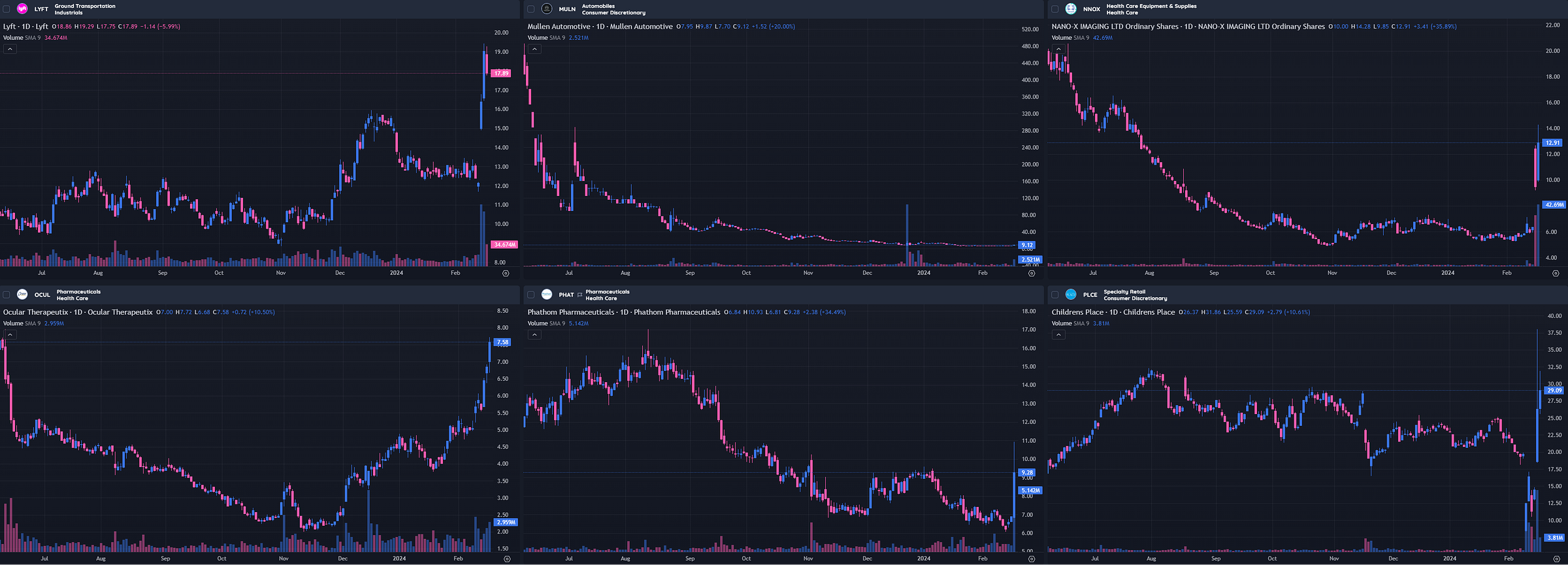Click the 29.09 last price label on PLCE

pos(1554,391)
